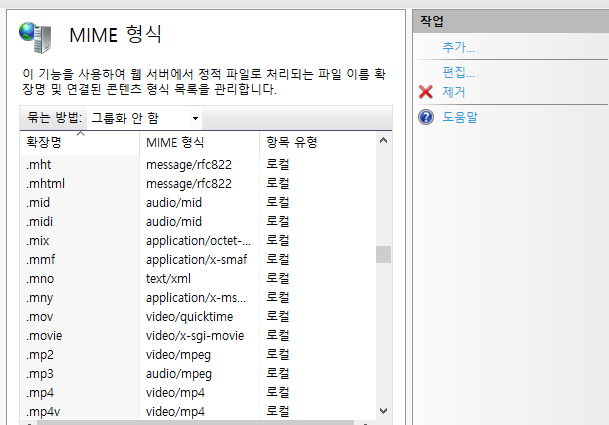
Task: Sort by the MIME 형식 column header
Action: [x=199, y=142]
